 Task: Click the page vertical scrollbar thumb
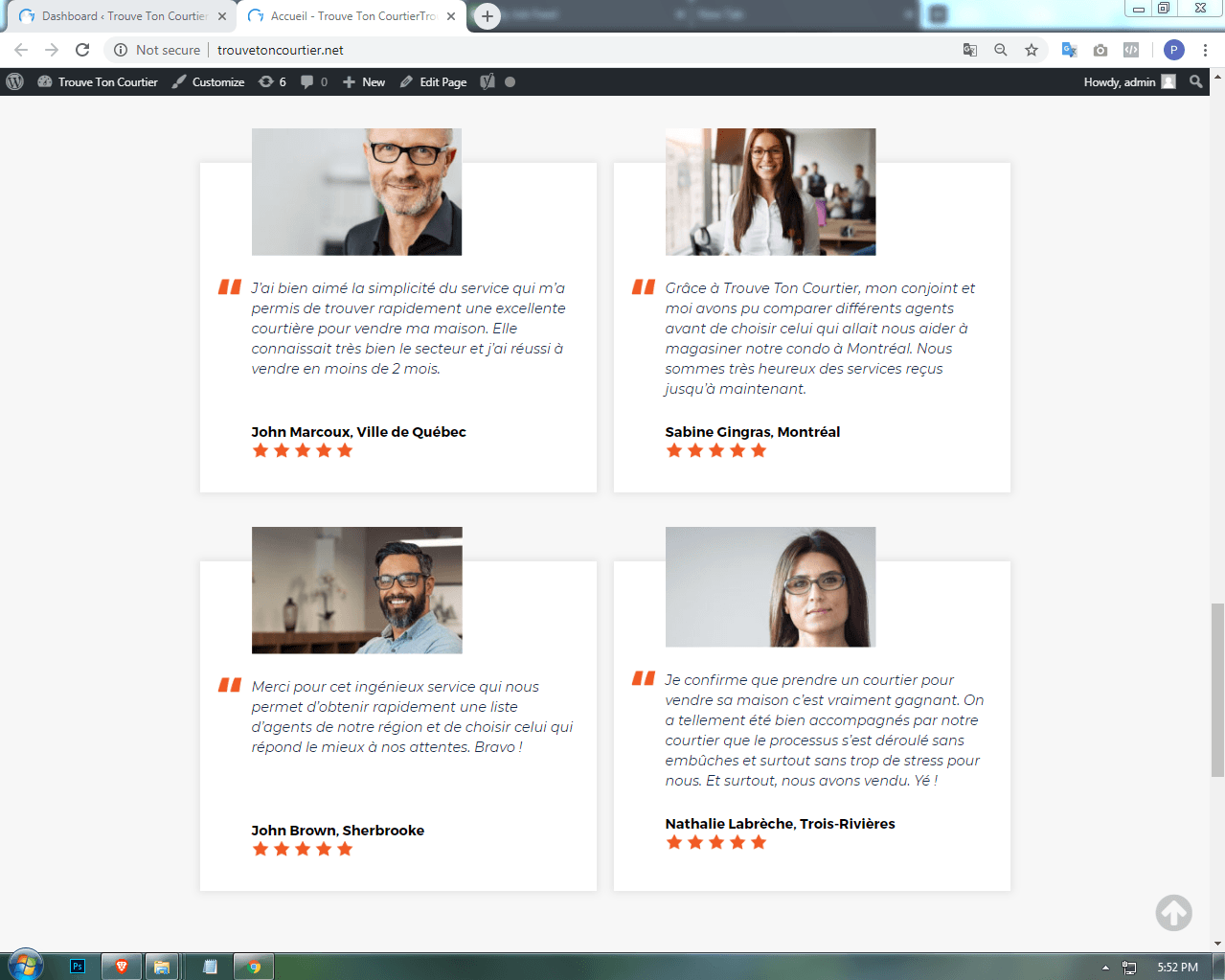[x=1217, y=690]
